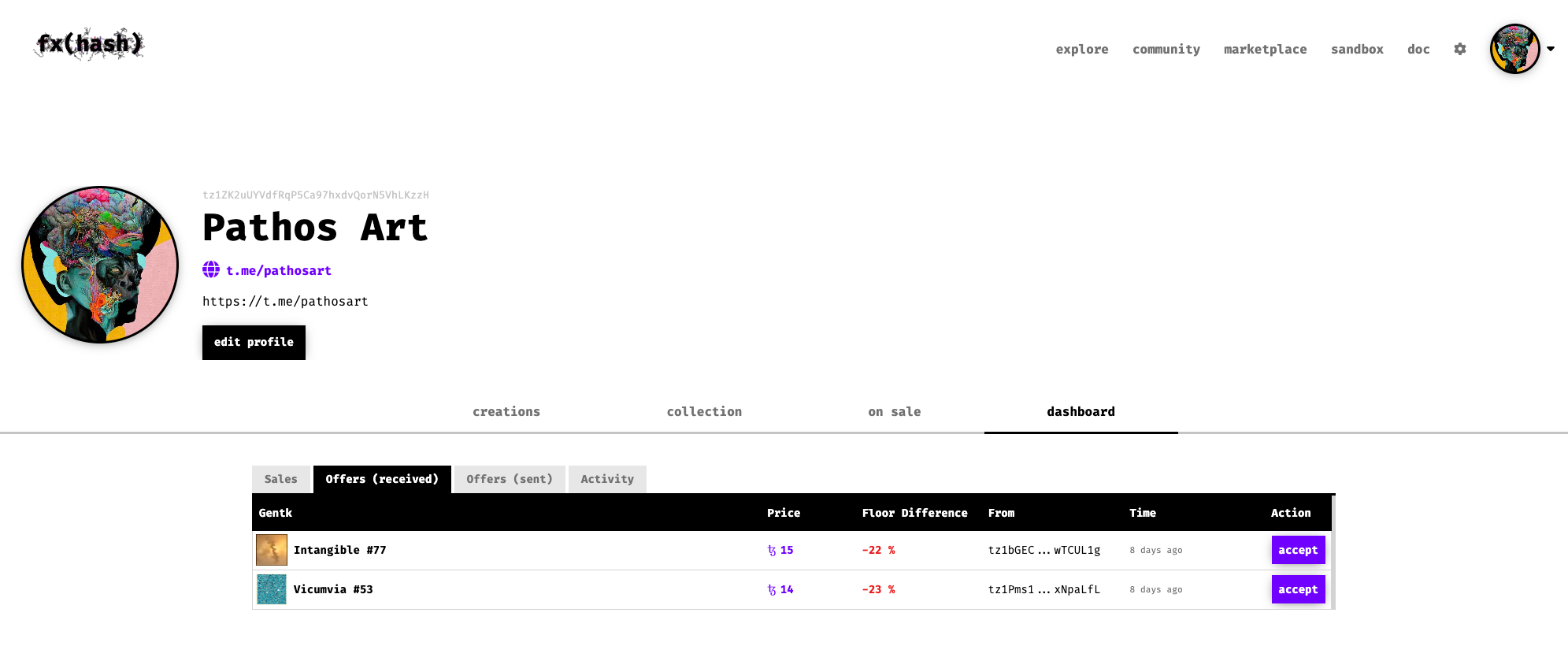Click the tz1bGEC...wTCUL1g sender address
Viewport: 1568px width, 646px height.
pos(1044,550)
